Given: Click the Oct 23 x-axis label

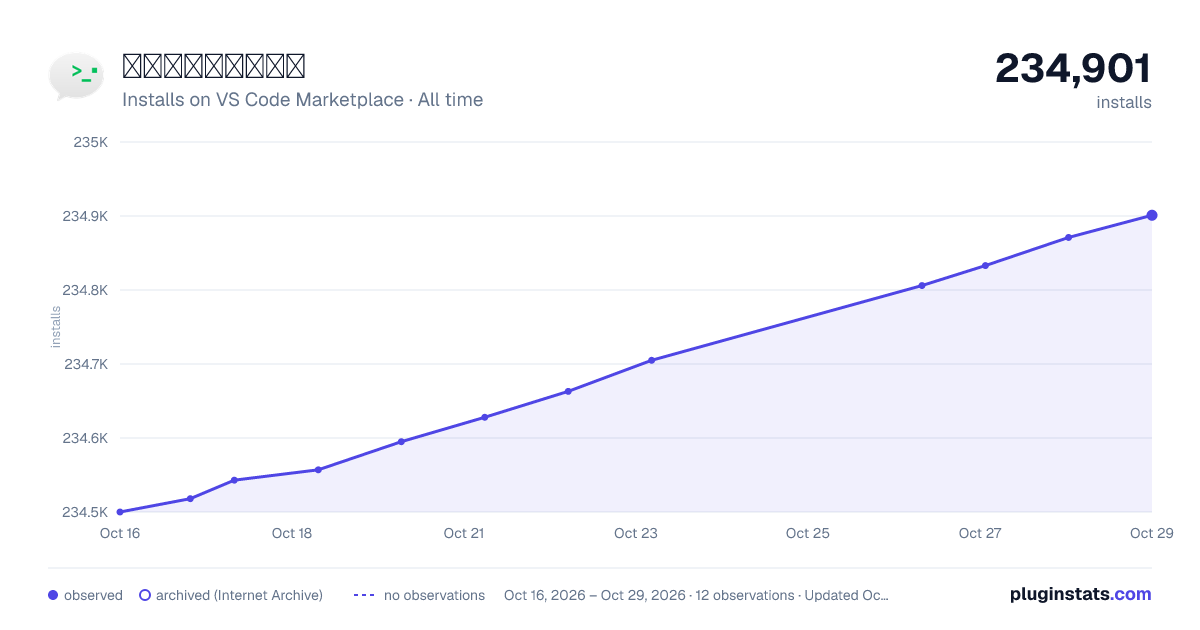Looking at the screenshot, I should click(636, 533).
